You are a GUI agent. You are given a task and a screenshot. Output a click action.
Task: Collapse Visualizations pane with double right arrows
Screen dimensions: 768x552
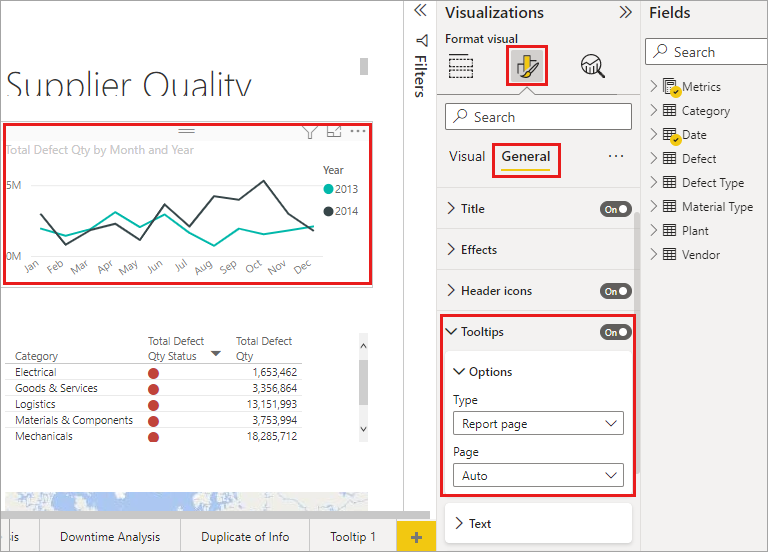pos(625,12)
